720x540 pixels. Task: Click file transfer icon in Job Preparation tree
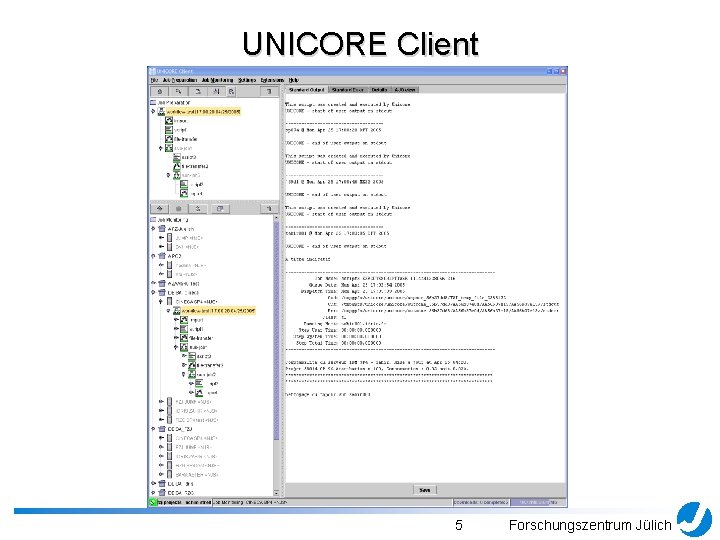(x=169, y=139)
